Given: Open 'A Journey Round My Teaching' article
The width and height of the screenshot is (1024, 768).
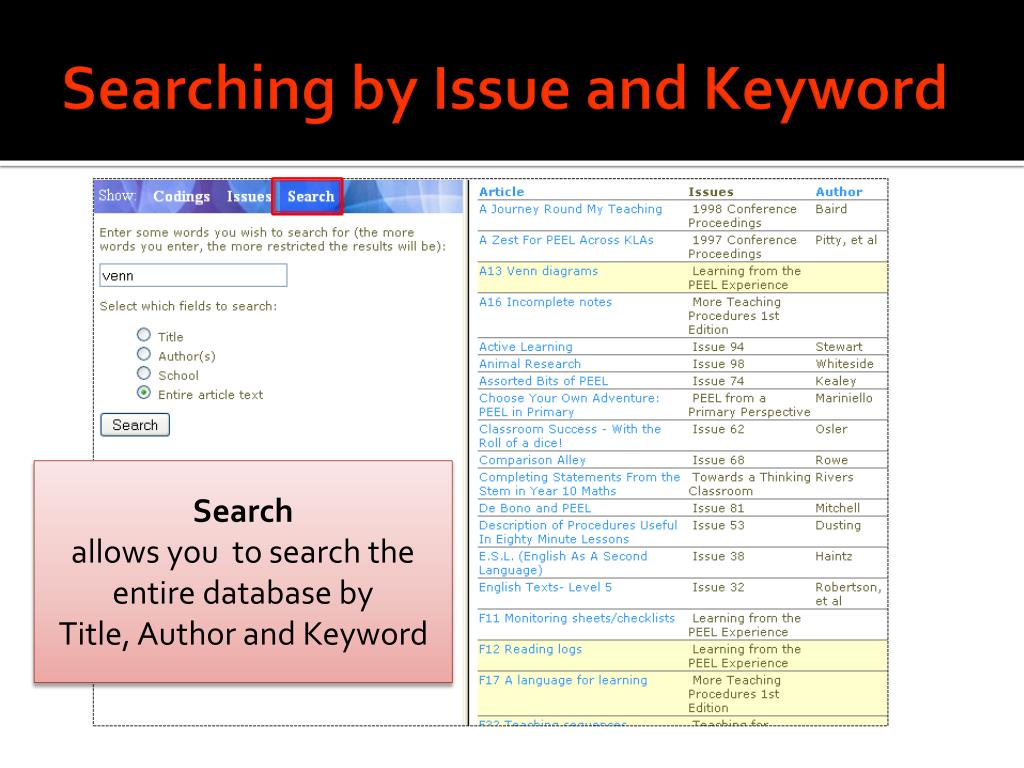Looking at the screenshot, I should (570, 209).
